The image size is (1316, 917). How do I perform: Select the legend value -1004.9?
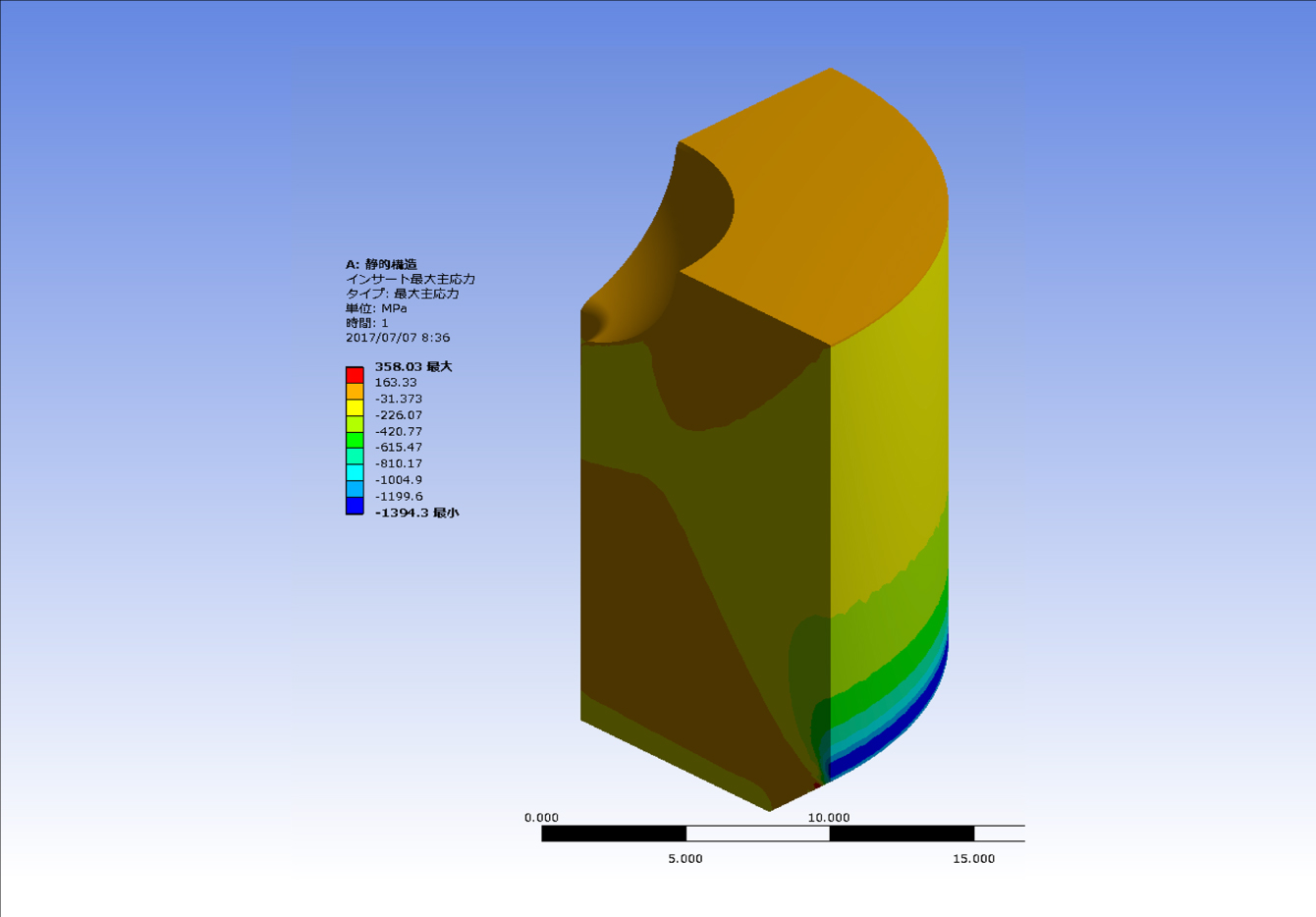(x=398, y=480)
